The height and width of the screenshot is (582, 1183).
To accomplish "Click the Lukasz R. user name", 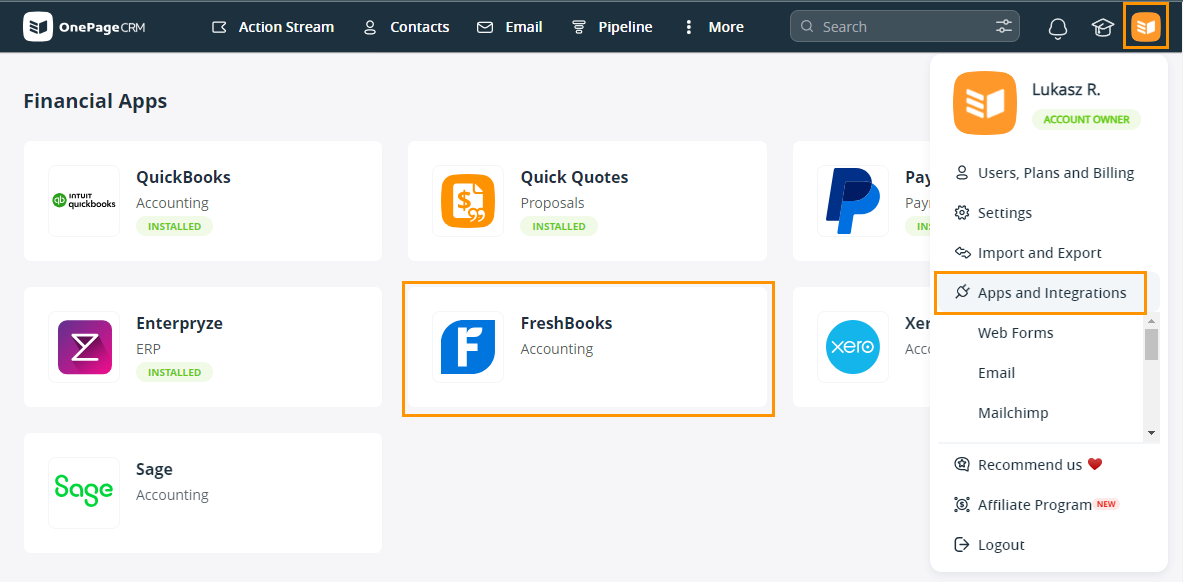I will (x=1066, y=90).
